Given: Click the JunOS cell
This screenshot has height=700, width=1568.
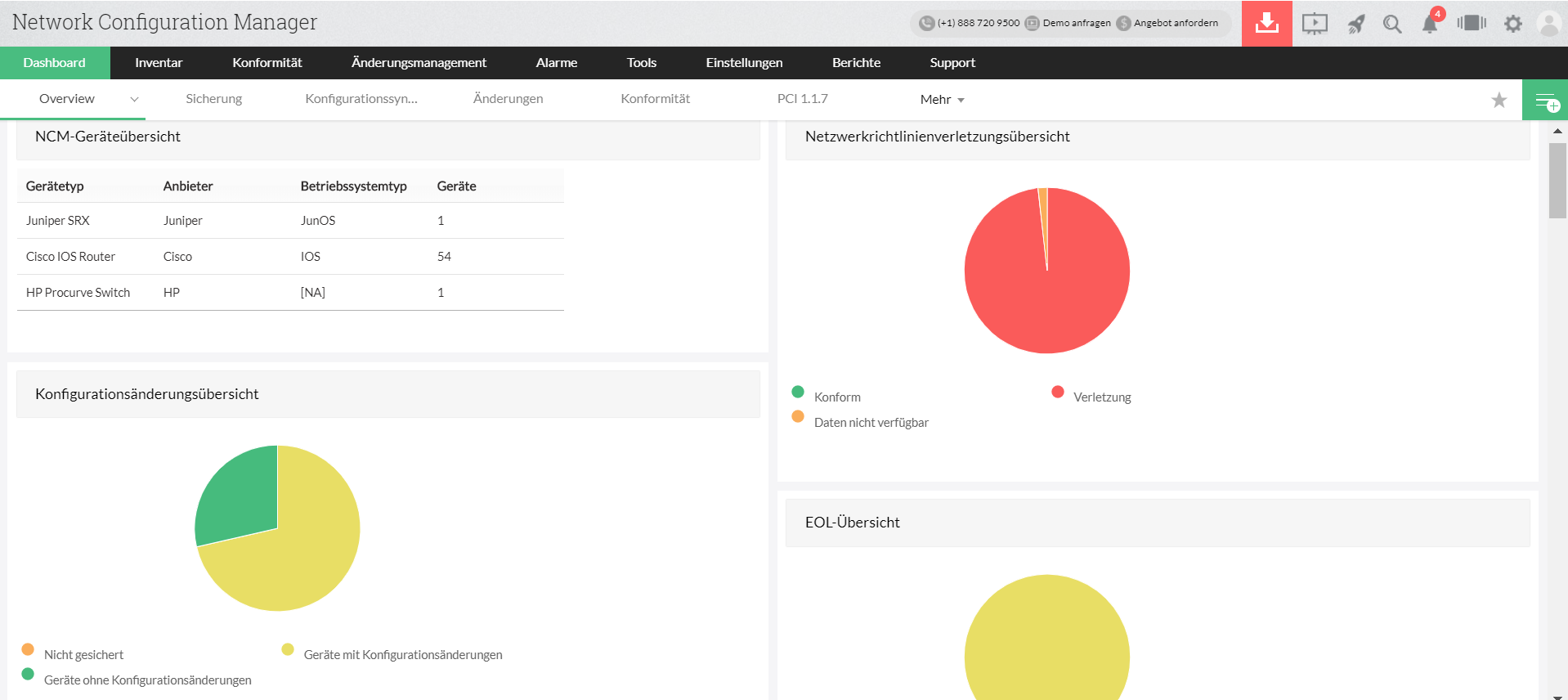Looking at the screenshot, I should pos(318,221).
